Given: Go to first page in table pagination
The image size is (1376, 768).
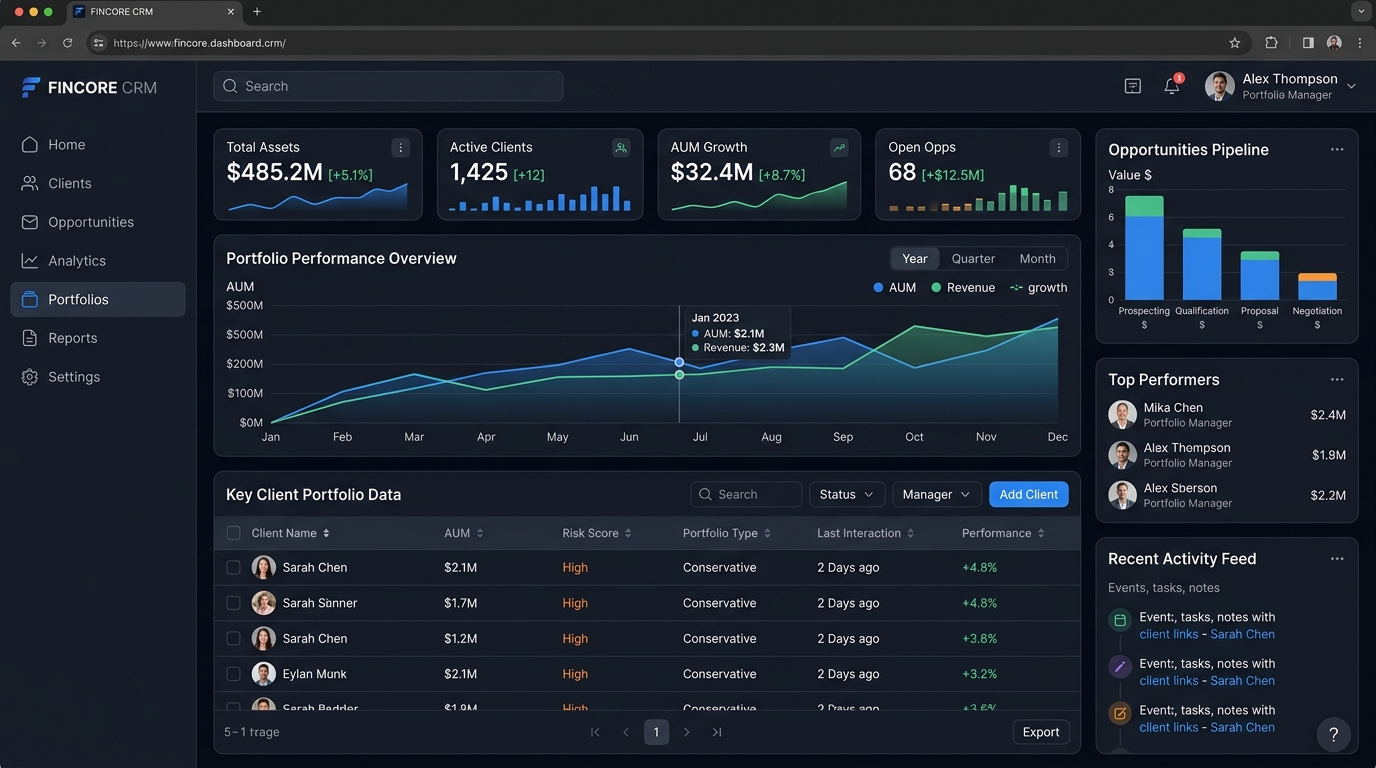Looking at the screenshot, I should pos(595,732).
